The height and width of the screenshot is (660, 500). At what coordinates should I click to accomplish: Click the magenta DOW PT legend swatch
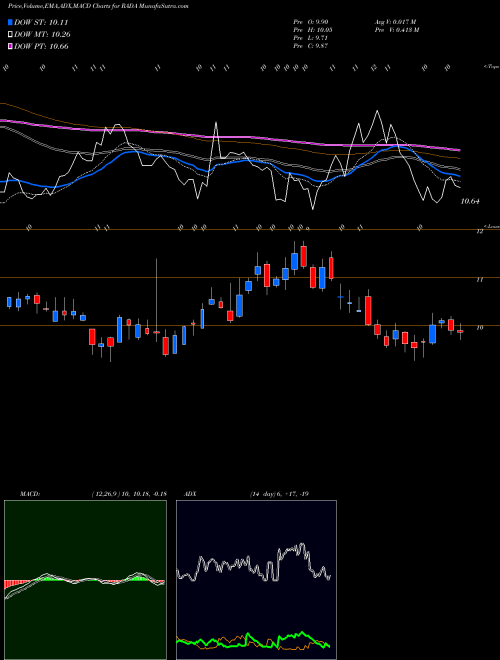click(x=10, y=46)
